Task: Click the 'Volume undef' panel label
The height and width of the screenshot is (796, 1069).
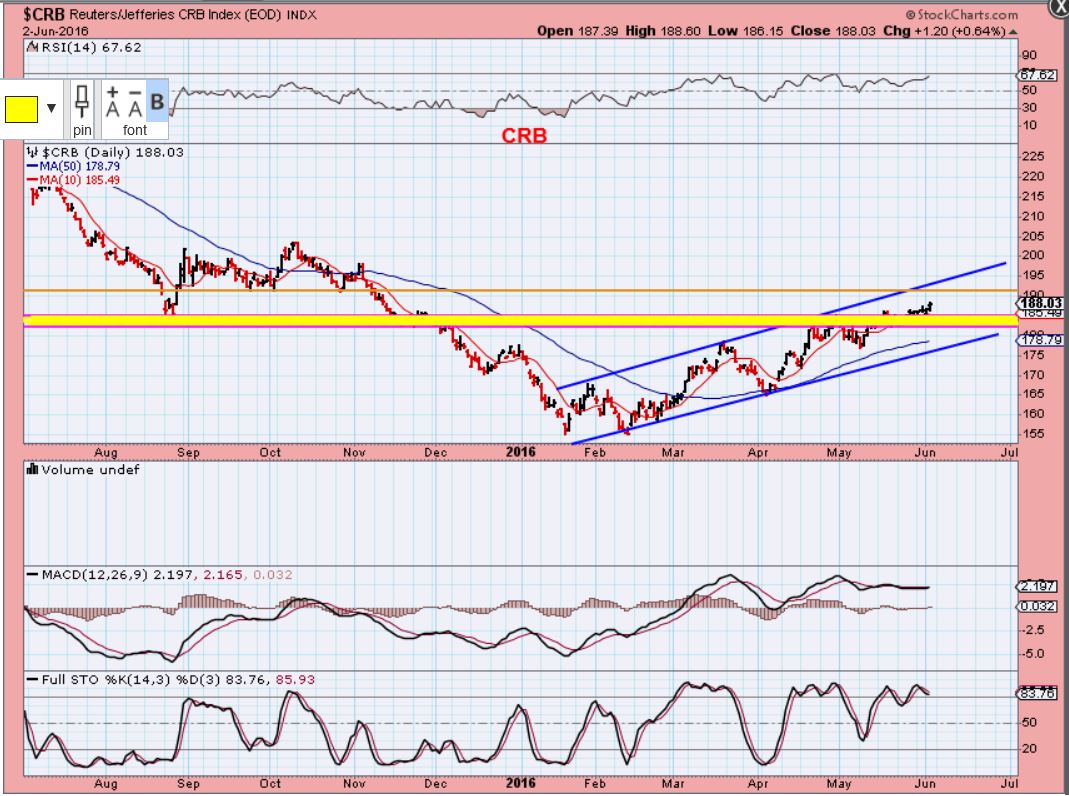Action: pyautogui.click(x=90, y=470)
